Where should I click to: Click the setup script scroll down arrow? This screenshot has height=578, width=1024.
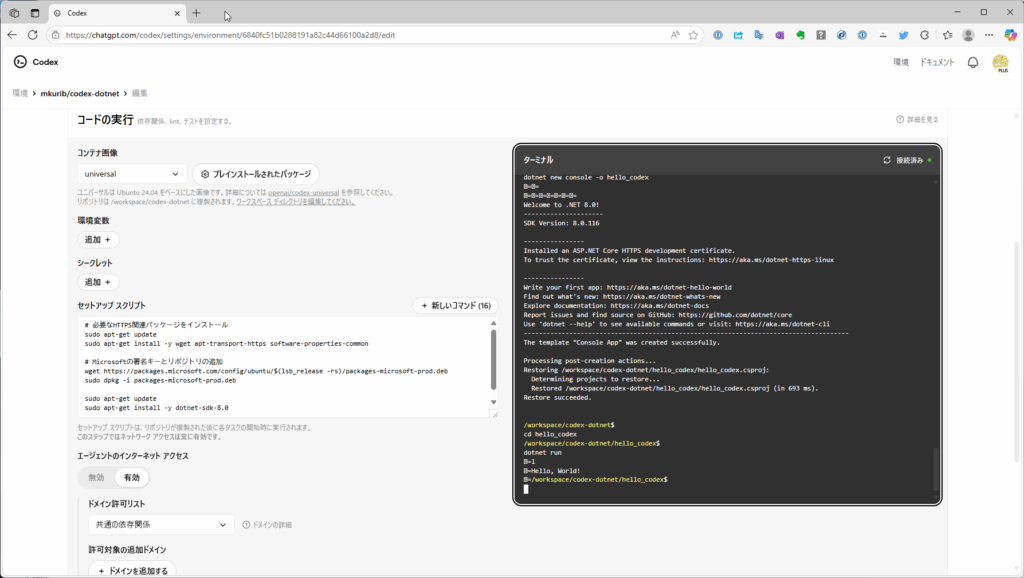click(x=494, y=402)
